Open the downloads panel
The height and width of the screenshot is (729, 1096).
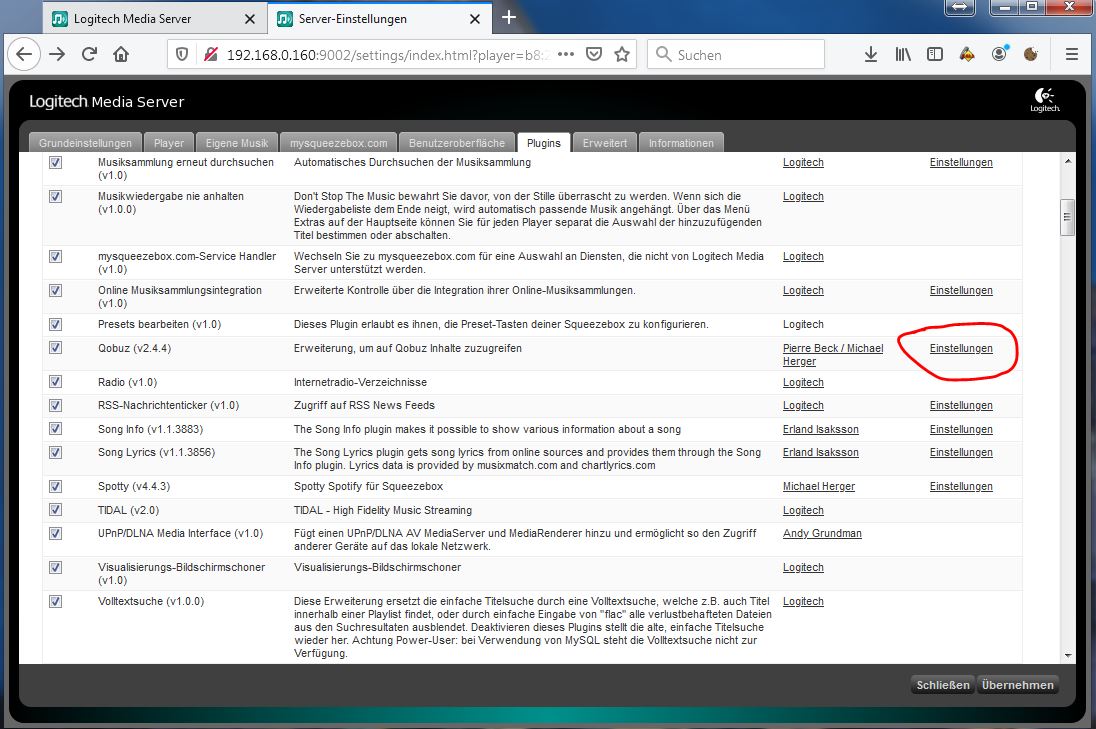pyautogui.click(x=870, y=54)
